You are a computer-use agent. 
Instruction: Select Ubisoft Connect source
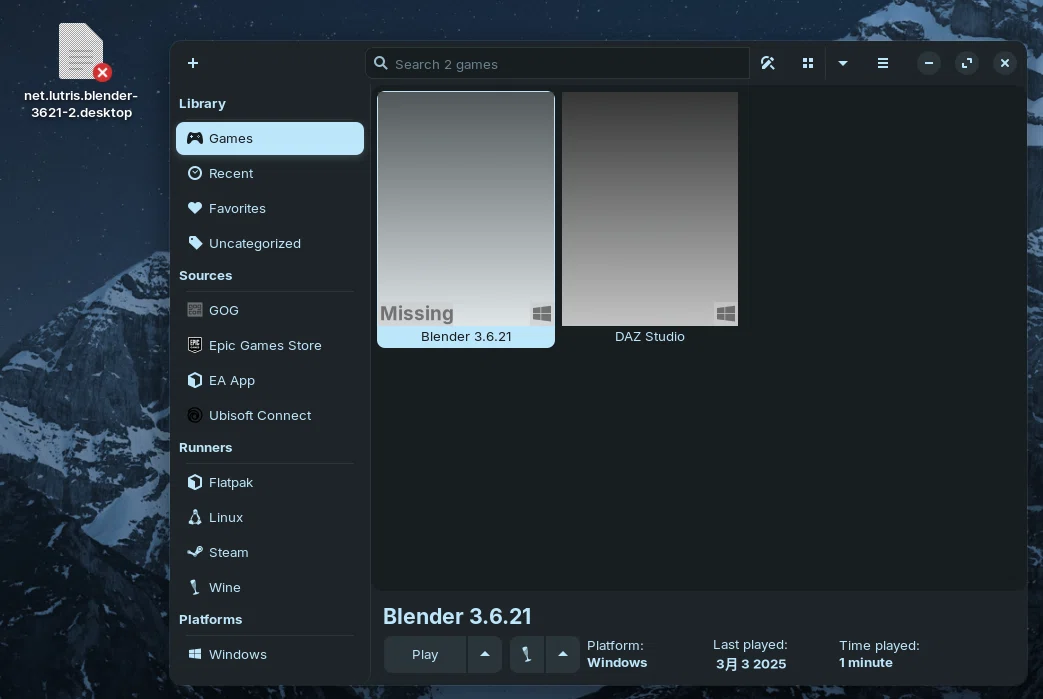point(269,416)
